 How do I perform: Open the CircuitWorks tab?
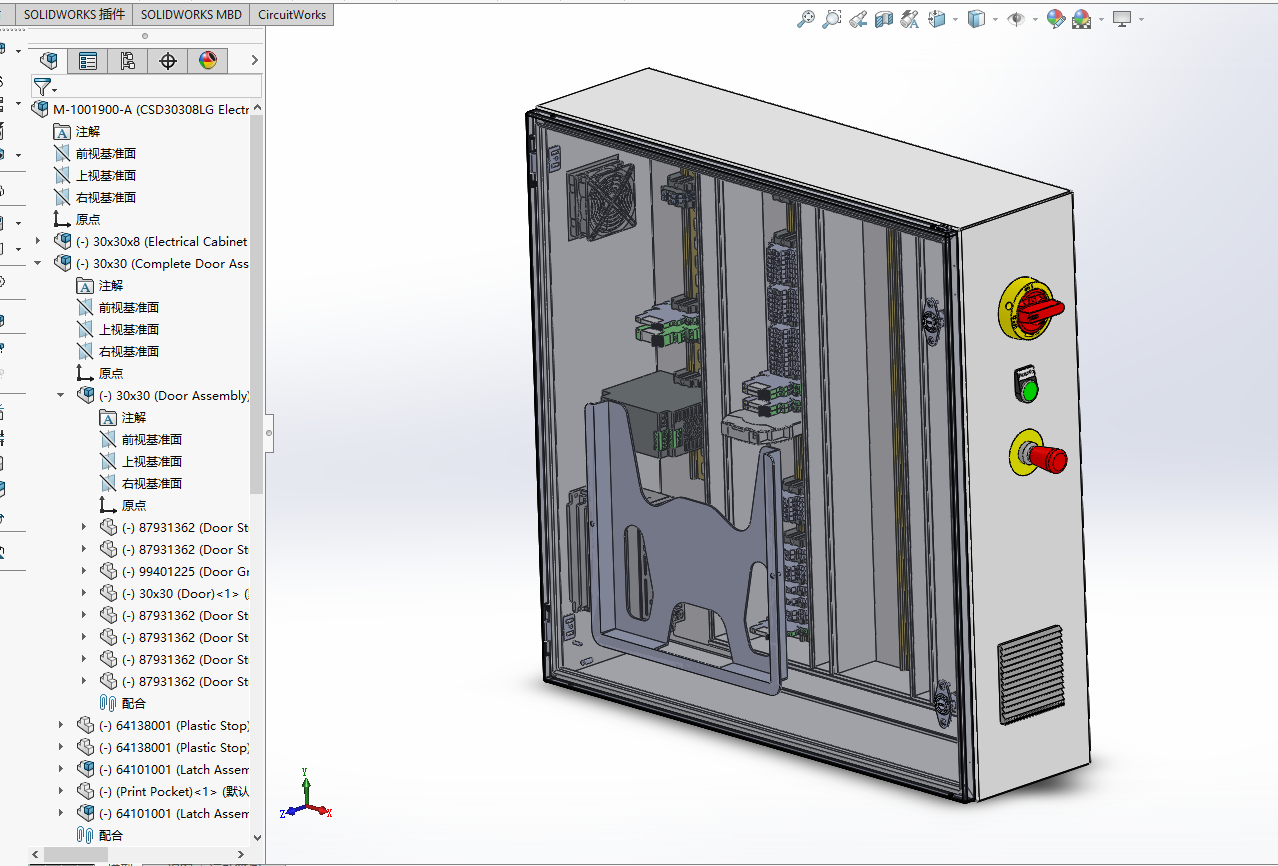tap(292, 15)
